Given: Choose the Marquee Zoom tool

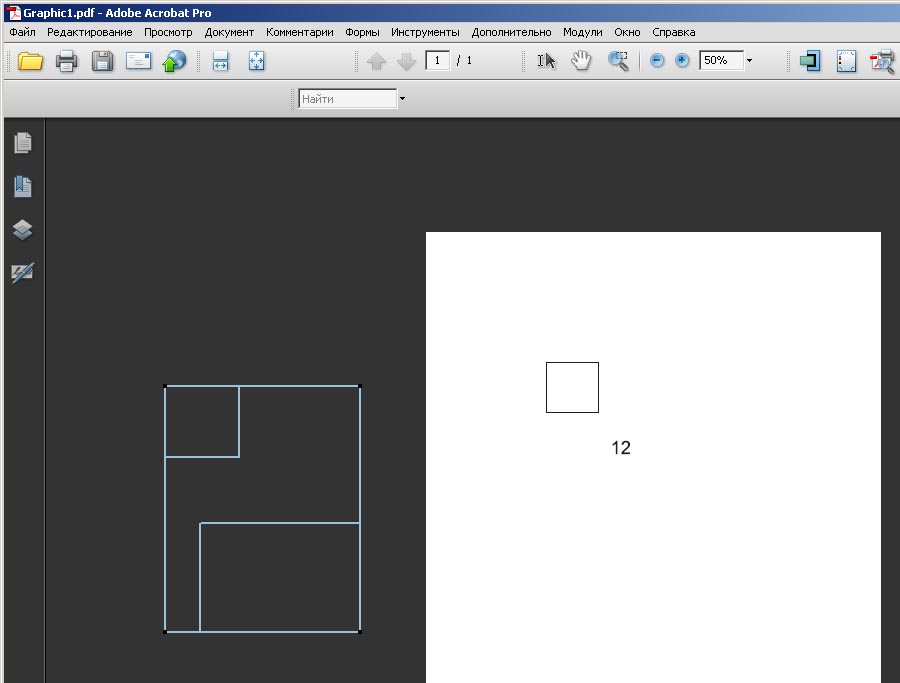Looking at the screenshot, I should click(x=618, y=61).
